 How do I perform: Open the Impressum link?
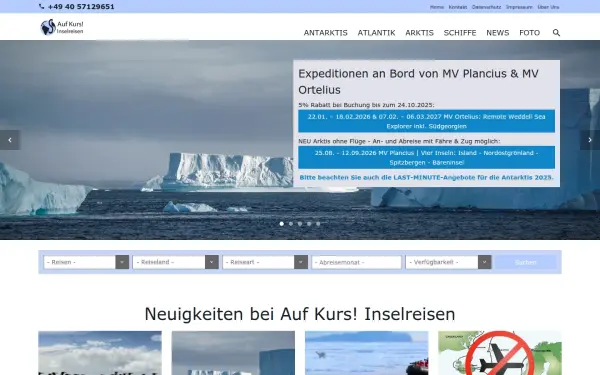pos(519,7)
